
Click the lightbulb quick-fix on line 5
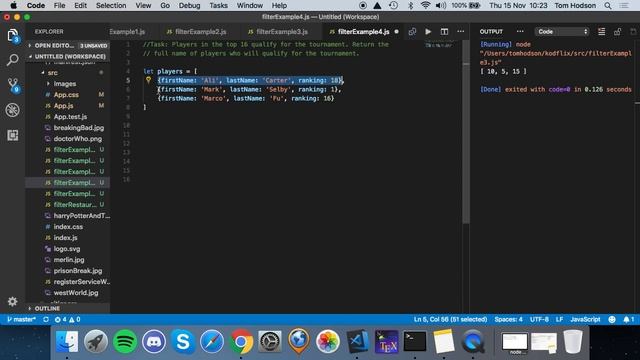(x=149, y=80)
